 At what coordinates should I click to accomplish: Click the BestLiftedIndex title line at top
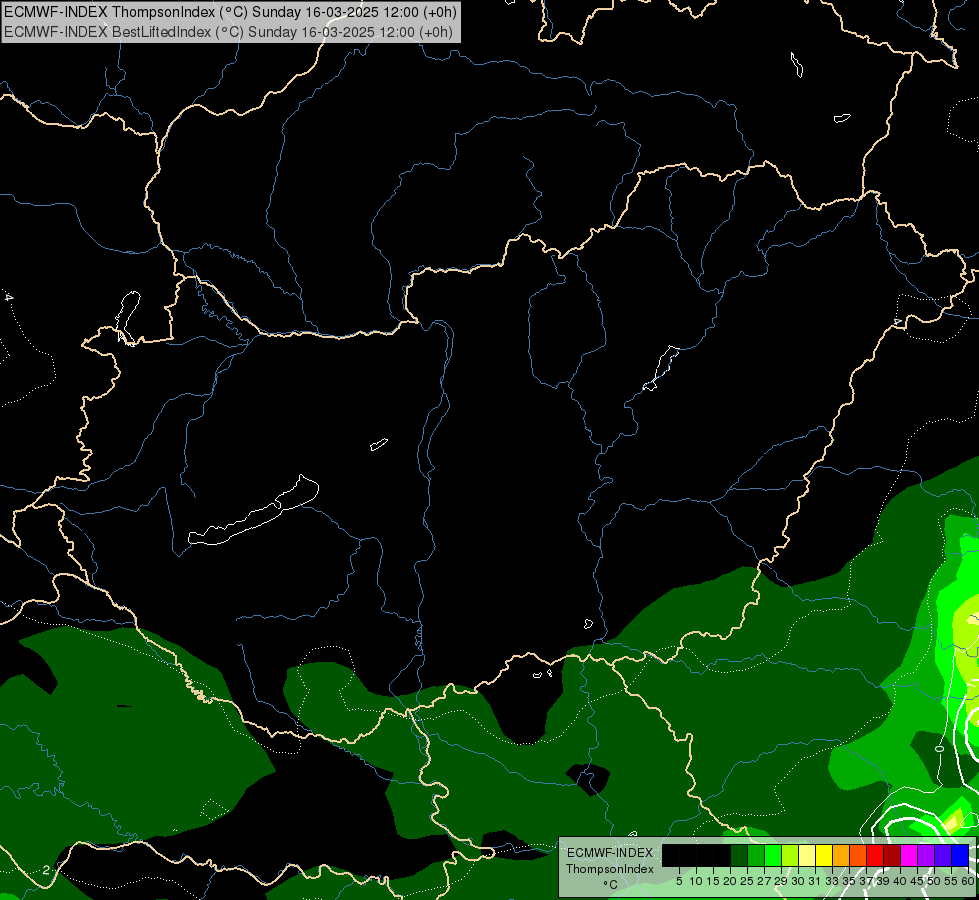[x=228, y=32]
